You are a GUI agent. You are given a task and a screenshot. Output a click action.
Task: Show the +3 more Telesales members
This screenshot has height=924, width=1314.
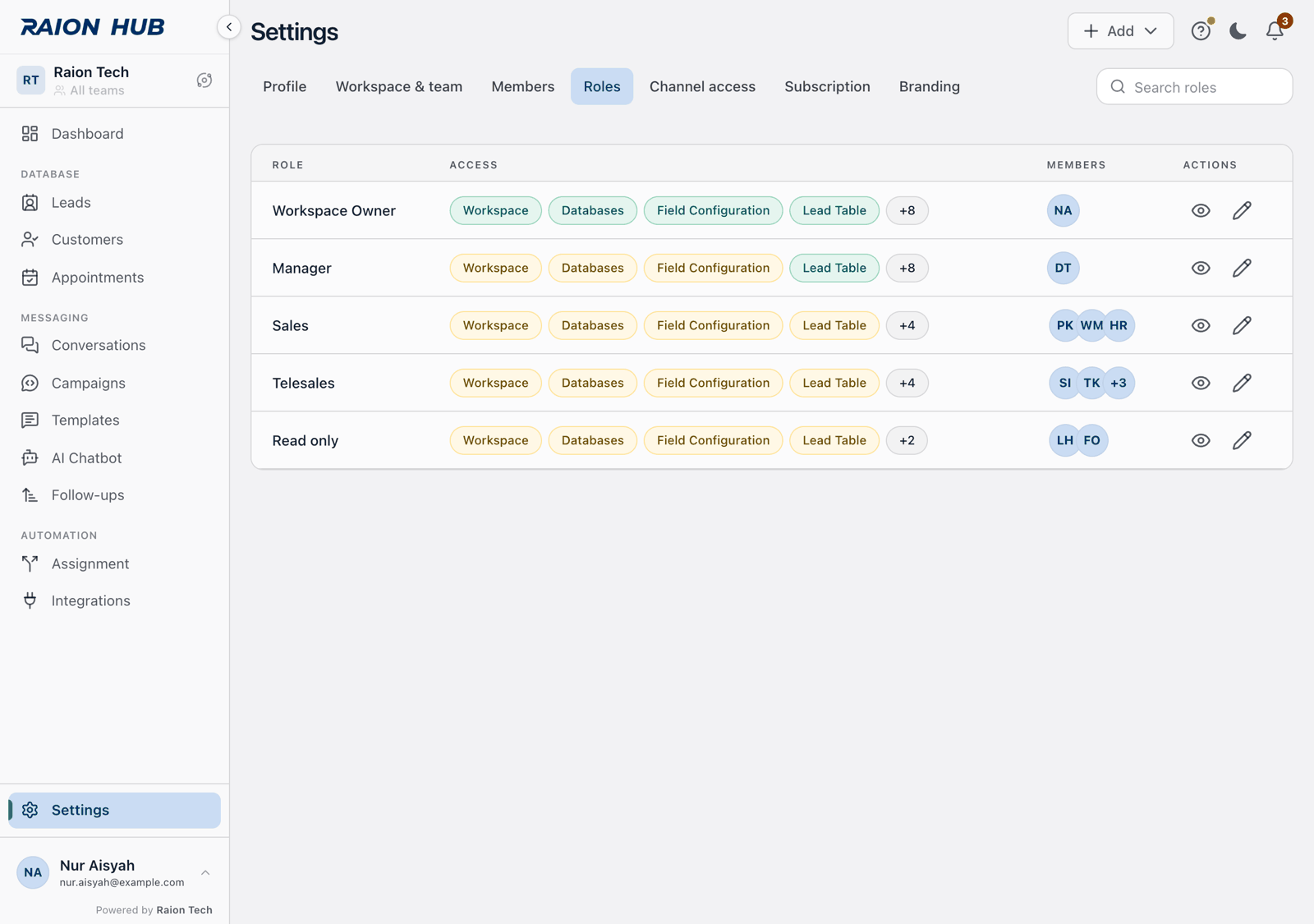tap(1119, 384)
